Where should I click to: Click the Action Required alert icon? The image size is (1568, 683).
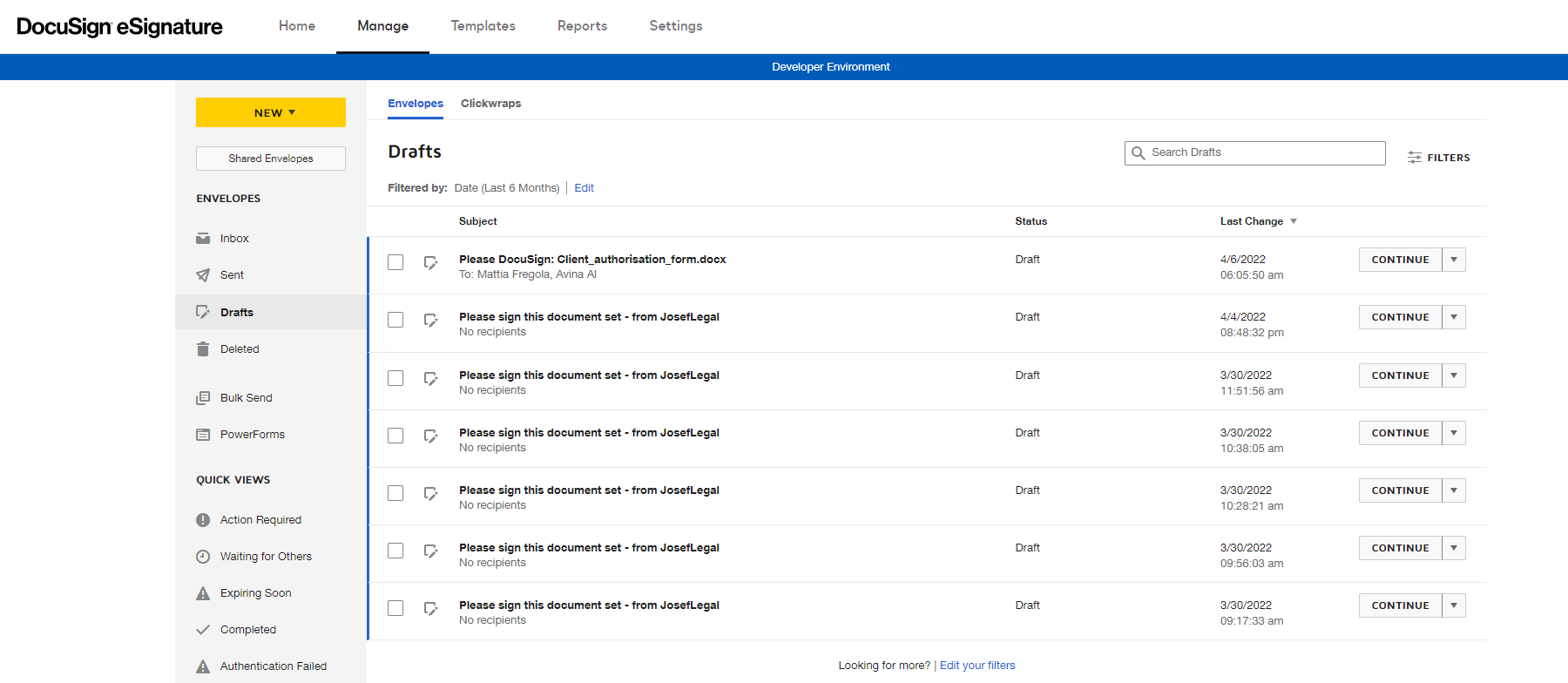point(203,520)
